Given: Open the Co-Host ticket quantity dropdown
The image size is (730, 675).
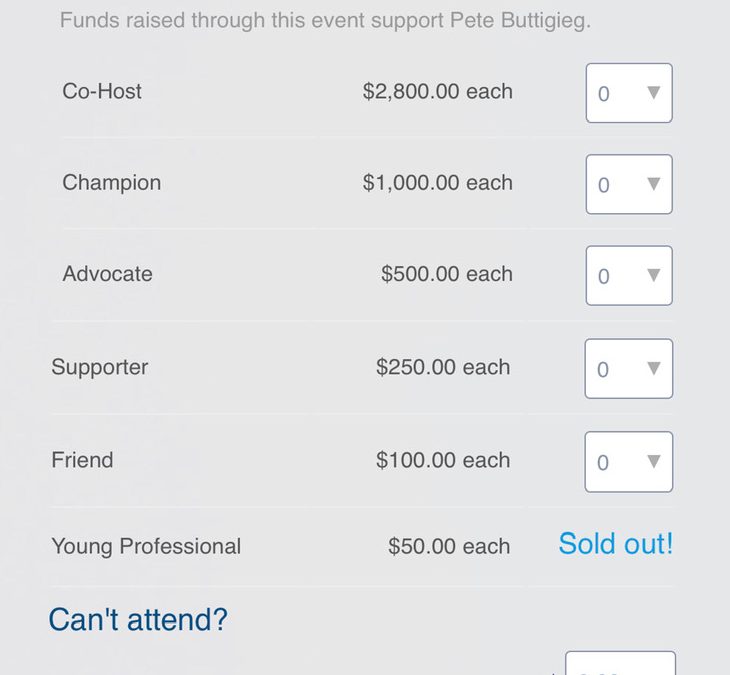Looking at the screenshot, I should point(628,93).
